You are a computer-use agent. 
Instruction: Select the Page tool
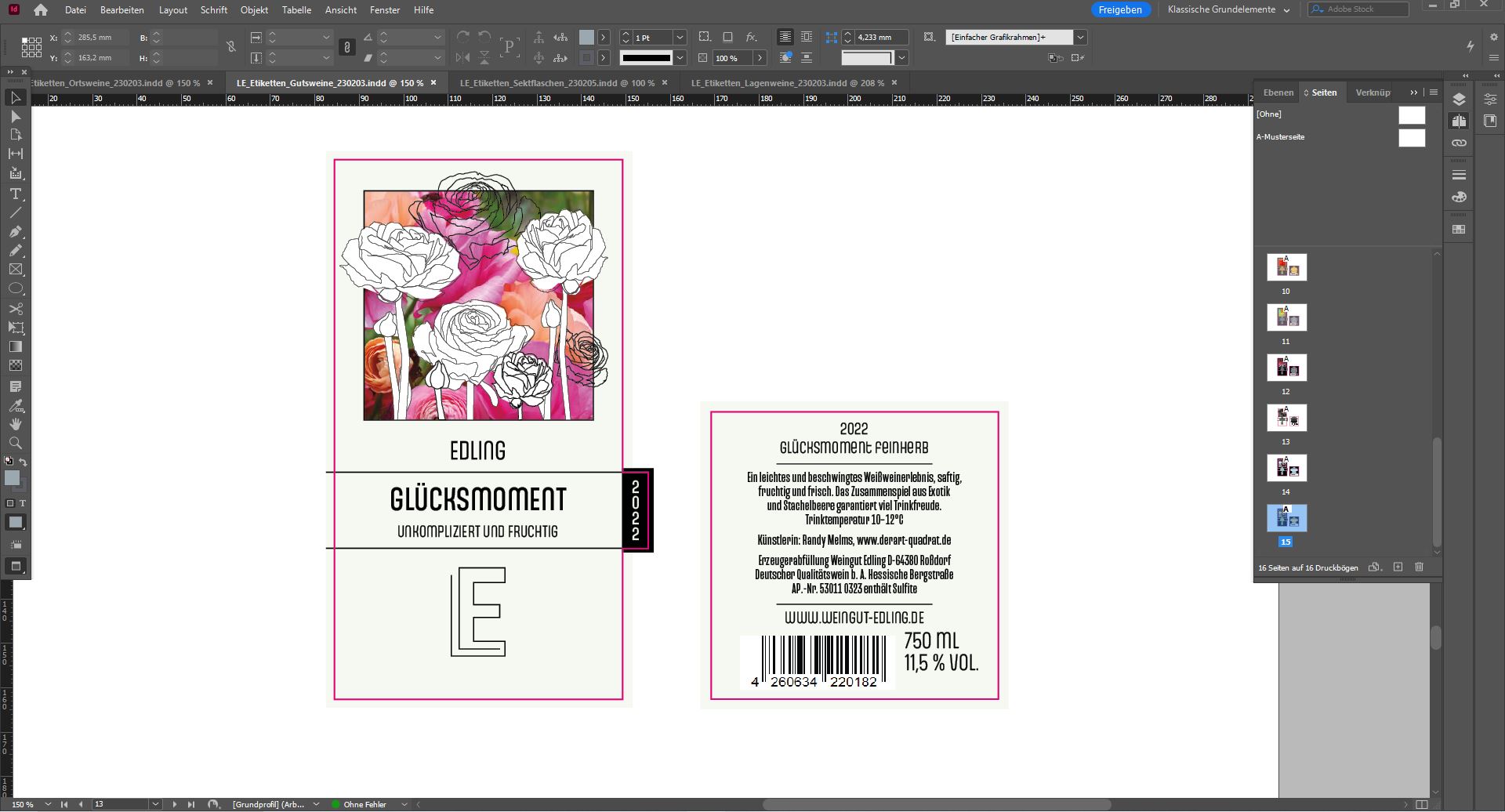pos(15,135)
